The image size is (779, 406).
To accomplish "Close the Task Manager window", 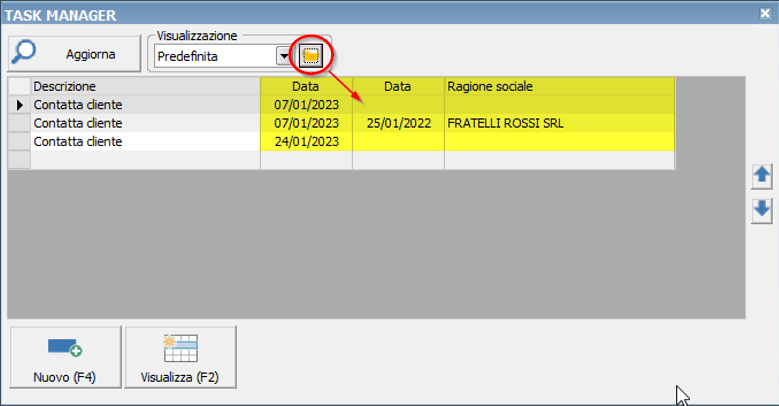I will coord(765,13).
